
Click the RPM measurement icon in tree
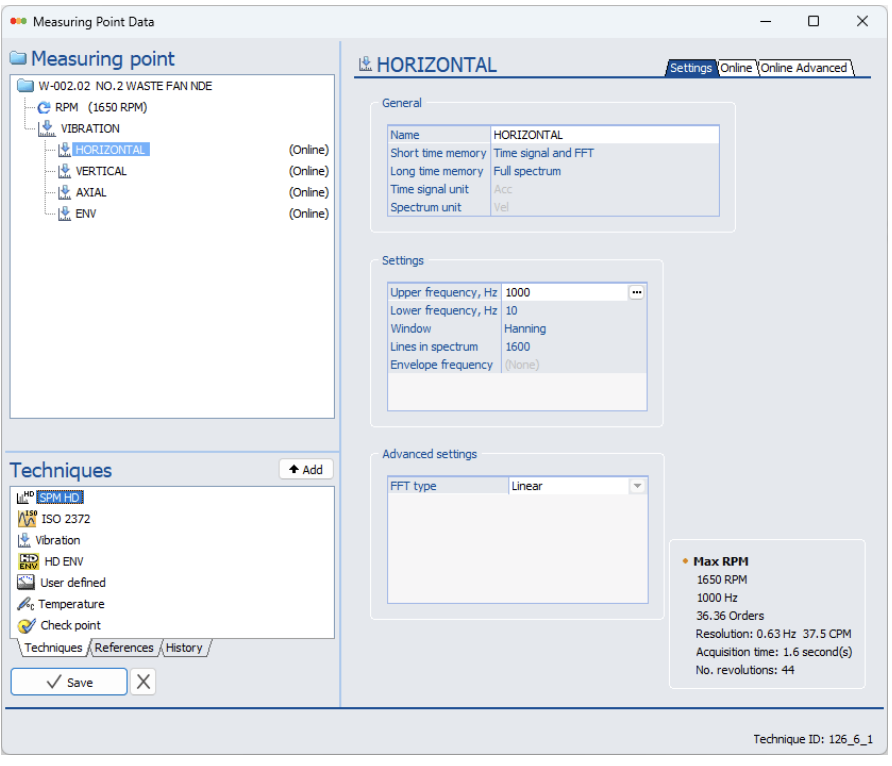click(x=43, y=107)
